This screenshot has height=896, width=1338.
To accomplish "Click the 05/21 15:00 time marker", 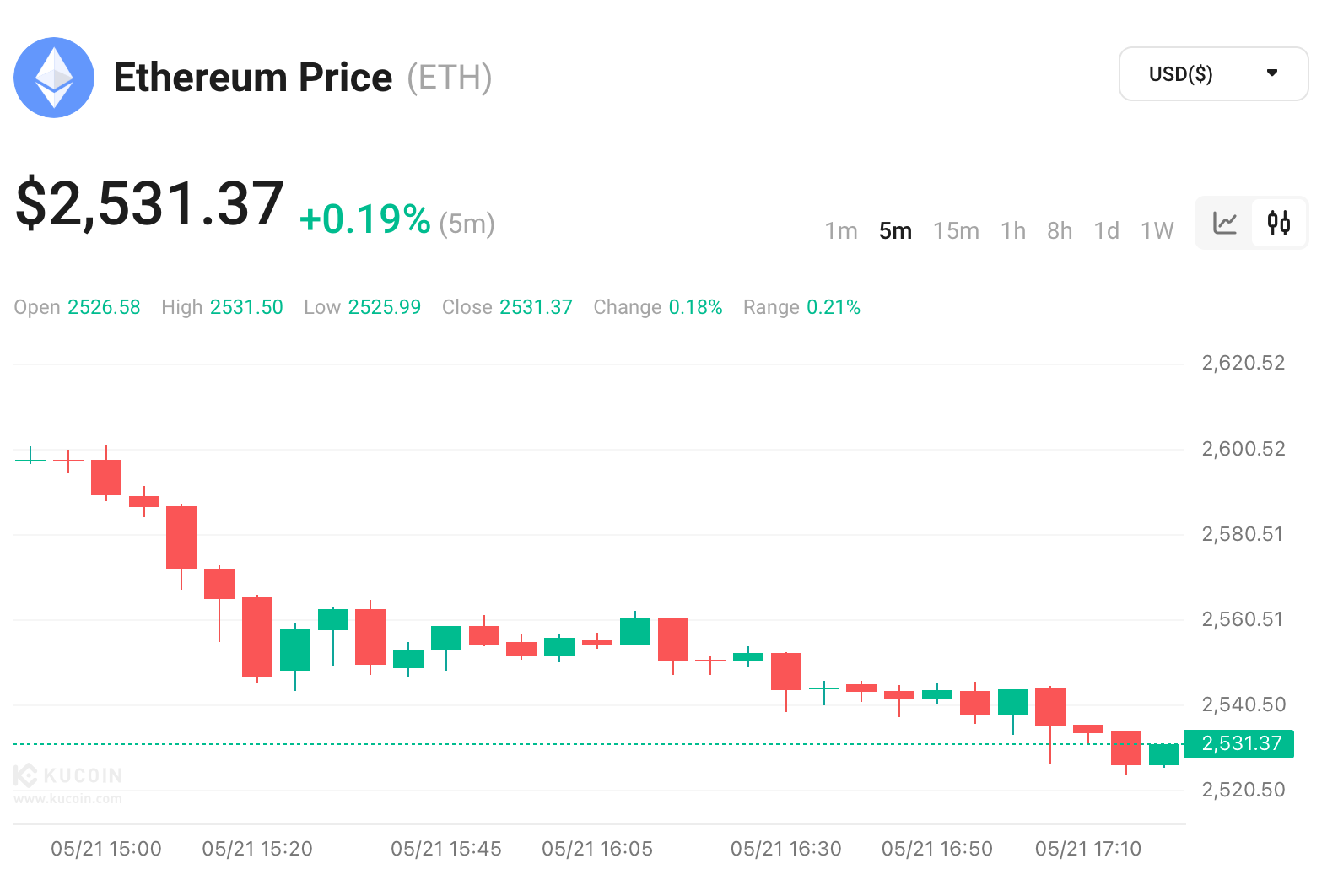I will pyautogui.click(x=106, y=849).
